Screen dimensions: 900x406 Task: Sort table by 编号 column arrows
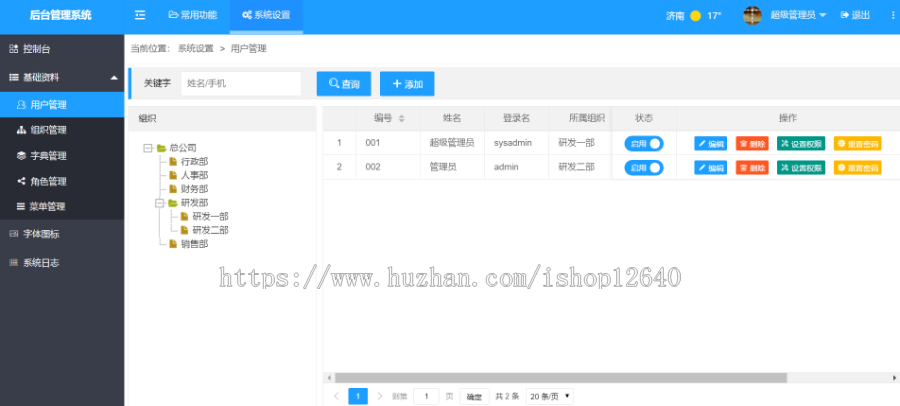402,118
